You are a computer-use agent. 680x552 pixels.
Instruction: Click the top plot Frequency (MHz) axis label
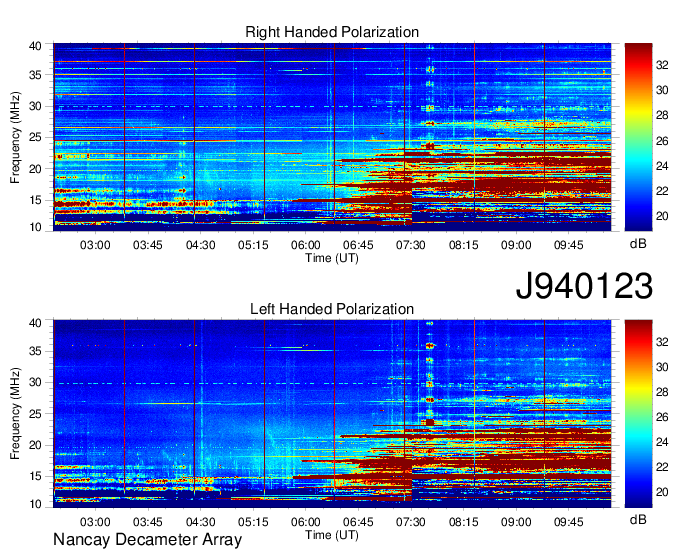point(15,137)
